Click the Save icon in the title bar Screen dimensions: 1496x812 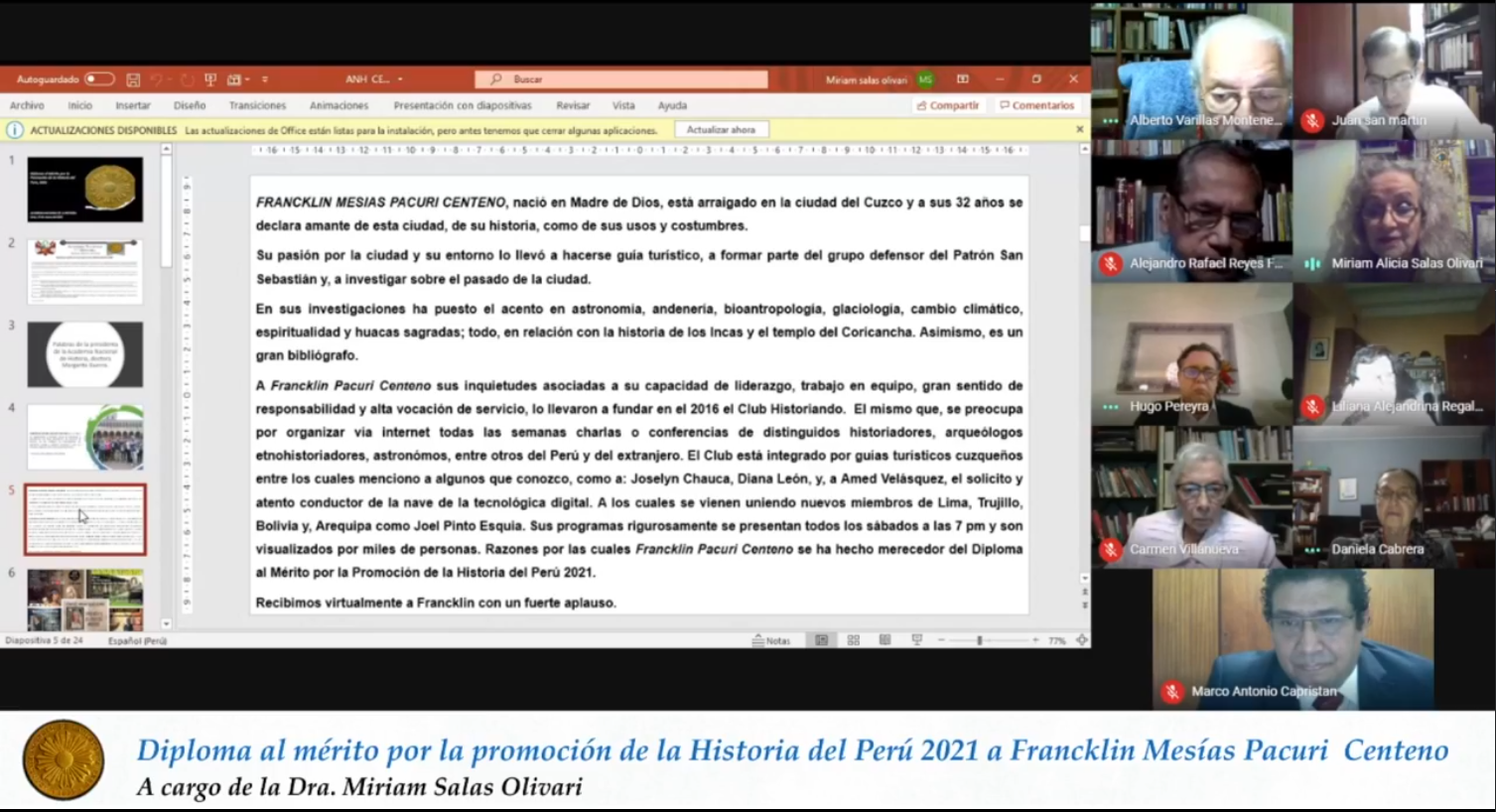(133, 79)
